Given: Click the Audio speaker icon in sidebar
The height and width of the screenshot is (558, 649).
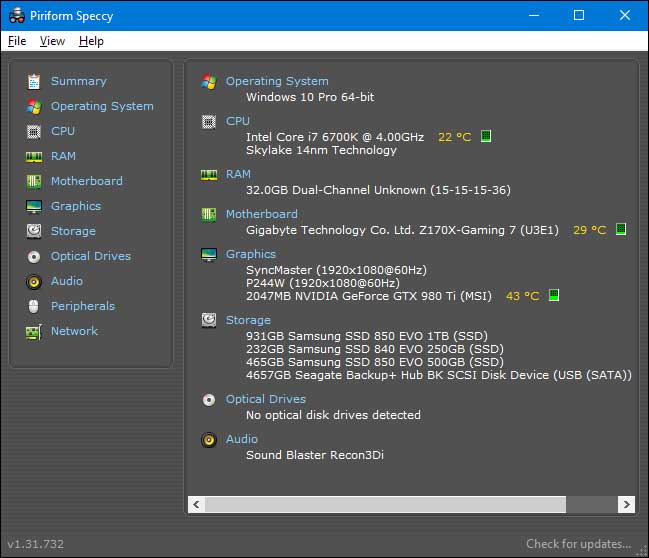Looking at the screenshot, I should [x=34, y=282].
